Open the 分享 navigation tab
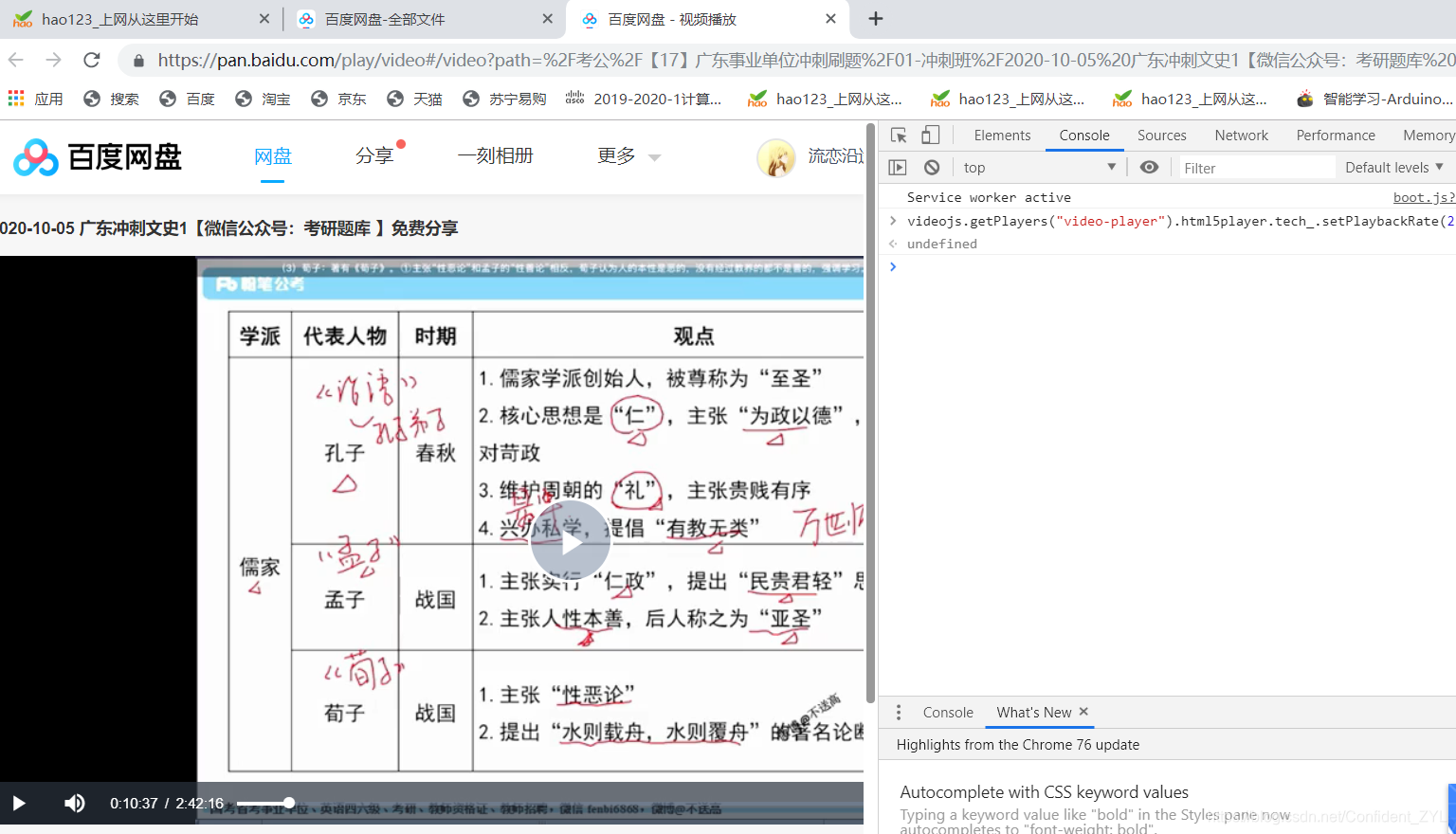1456x834 pixels. (374, 156)
